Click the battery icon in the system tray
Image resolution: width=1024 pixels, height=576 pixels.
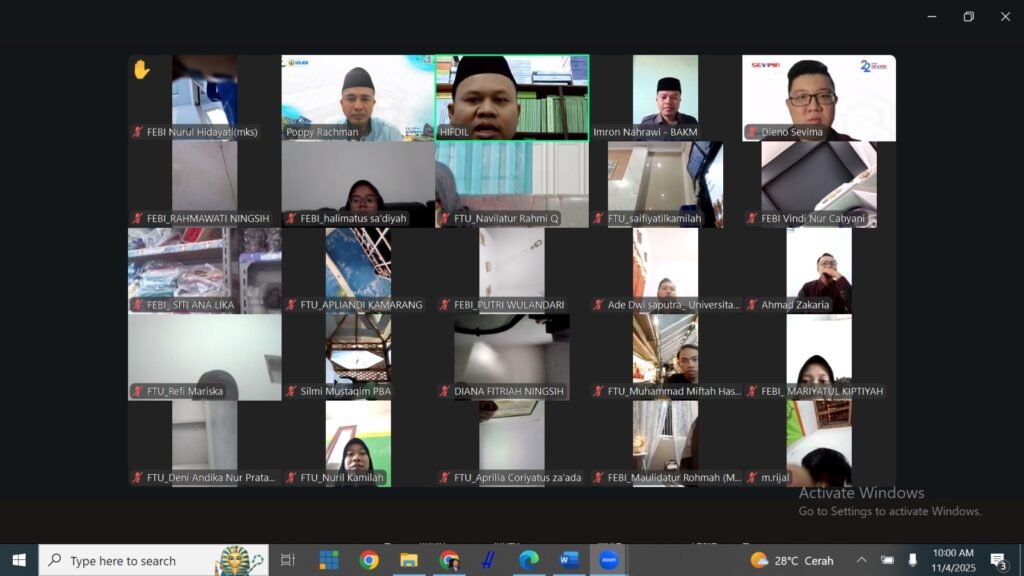pyautogui.click(x=886, y=560)
